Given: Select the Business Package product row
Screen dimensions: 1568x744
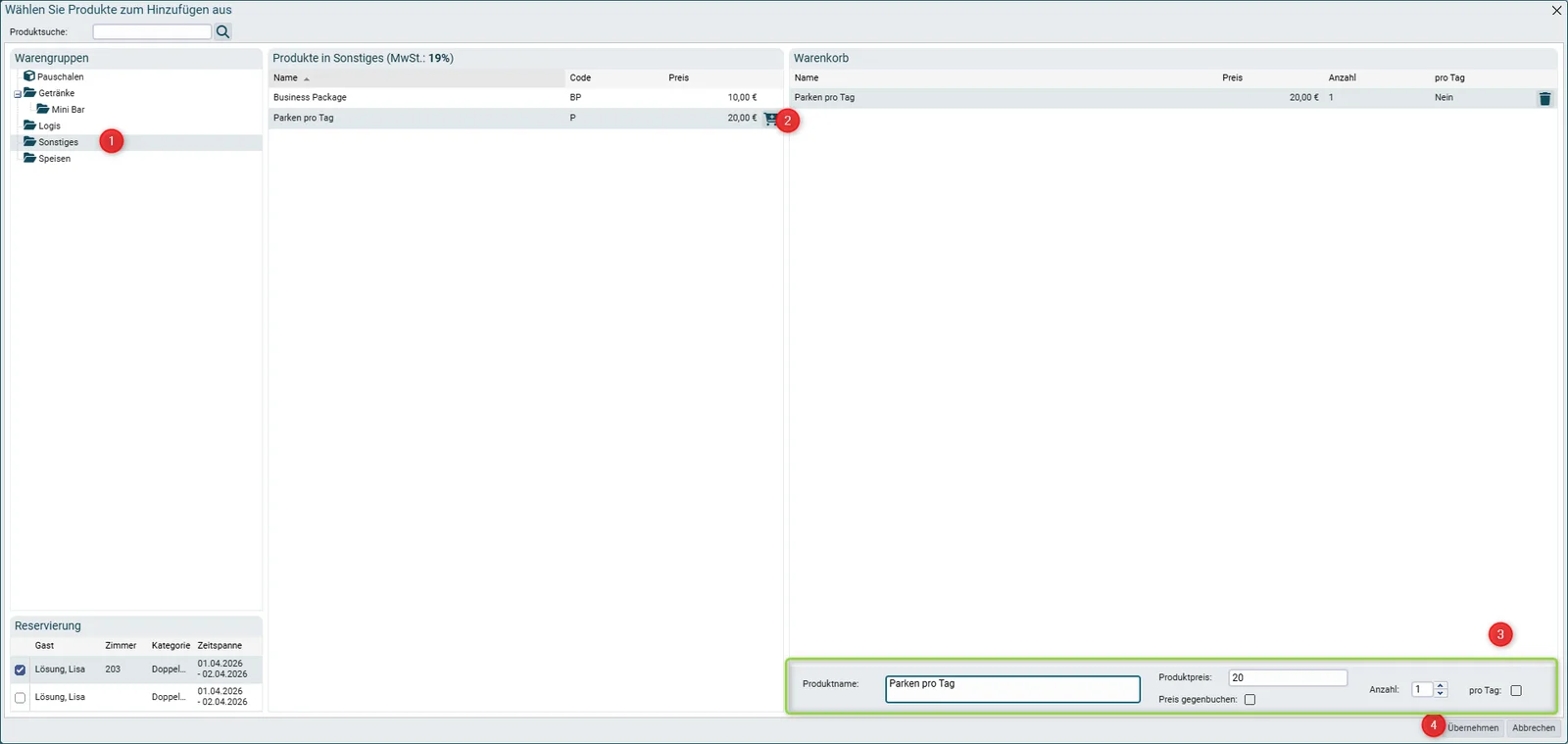Looking at the screenshot, I should 525,97.
